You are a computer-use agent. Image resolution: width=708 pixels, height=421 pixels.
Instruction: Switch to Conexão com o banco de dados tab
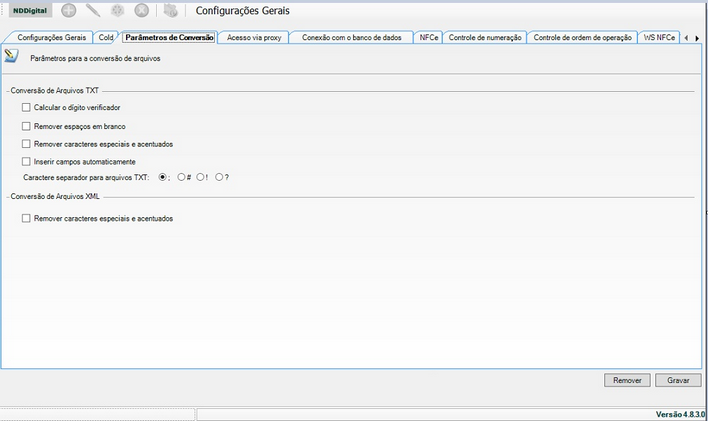(x=351, y=37)
